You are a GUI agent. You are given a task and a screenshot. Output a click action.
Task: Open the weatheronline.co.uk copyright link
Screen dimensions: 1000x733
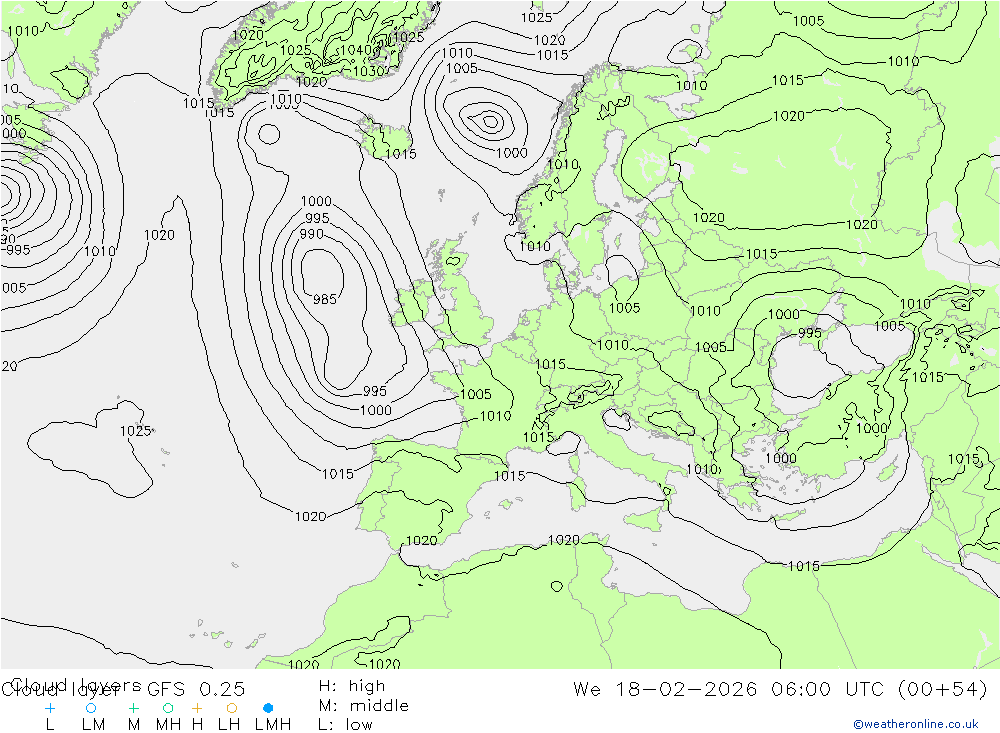(916, 724)
